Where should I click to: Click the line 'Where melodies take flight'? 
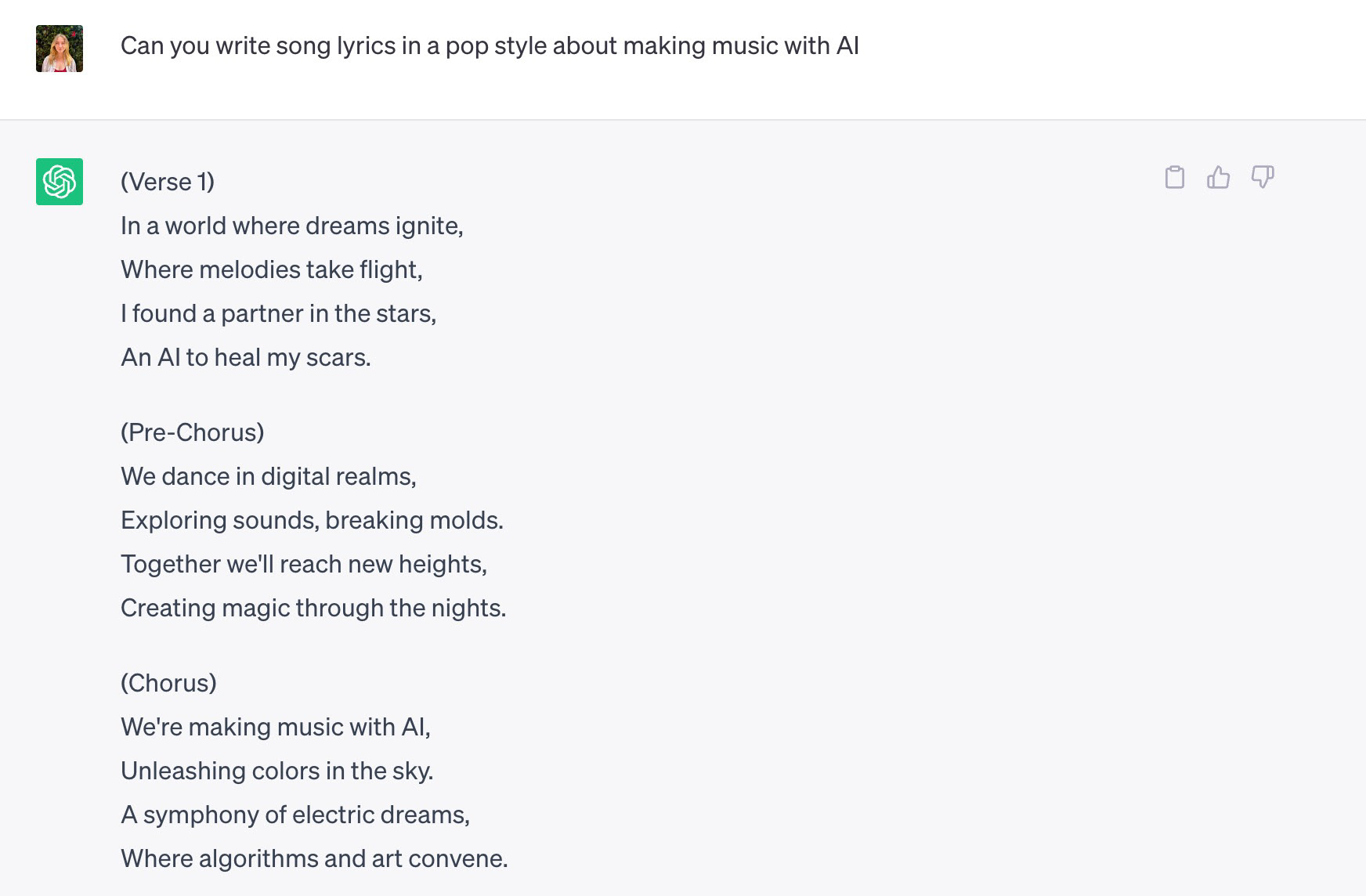click(272, 270)
